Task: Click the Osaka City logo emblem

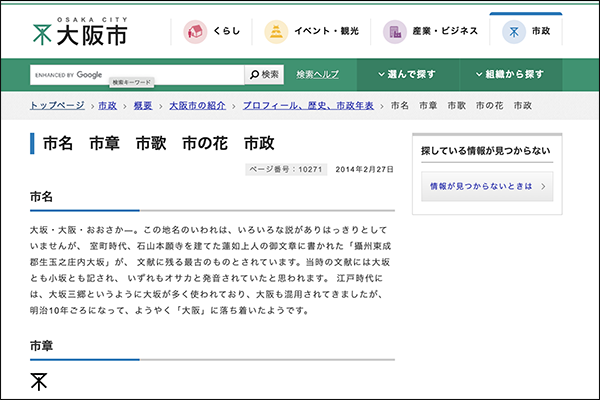Action: [x=42, y=35]
